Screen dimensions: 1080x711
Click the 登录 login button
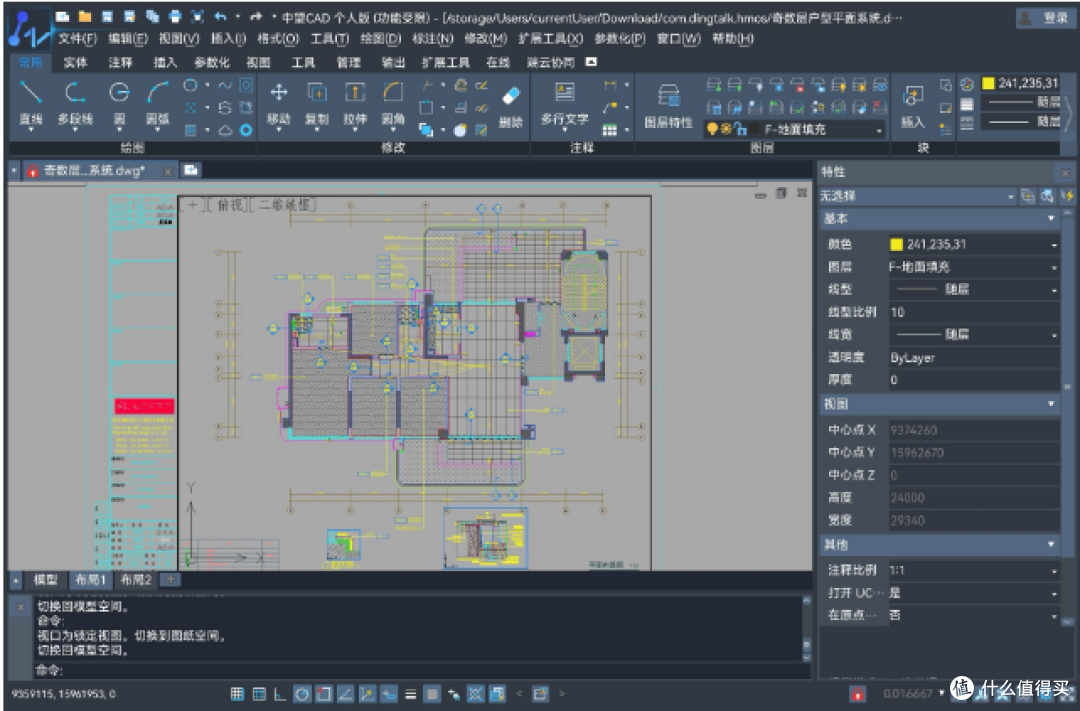1045,18
